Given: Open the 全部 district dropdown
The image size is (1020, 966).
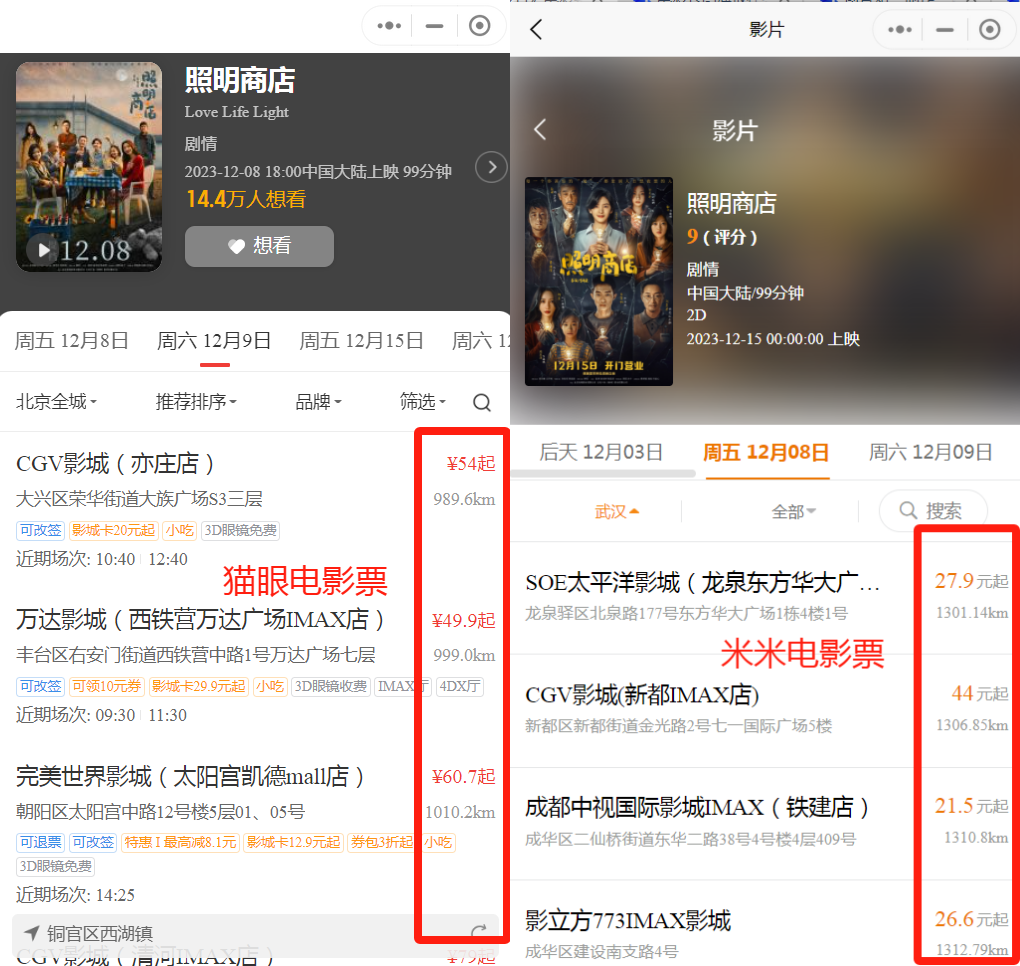Looking at the screenshot, I should click(x=794, y=512).
